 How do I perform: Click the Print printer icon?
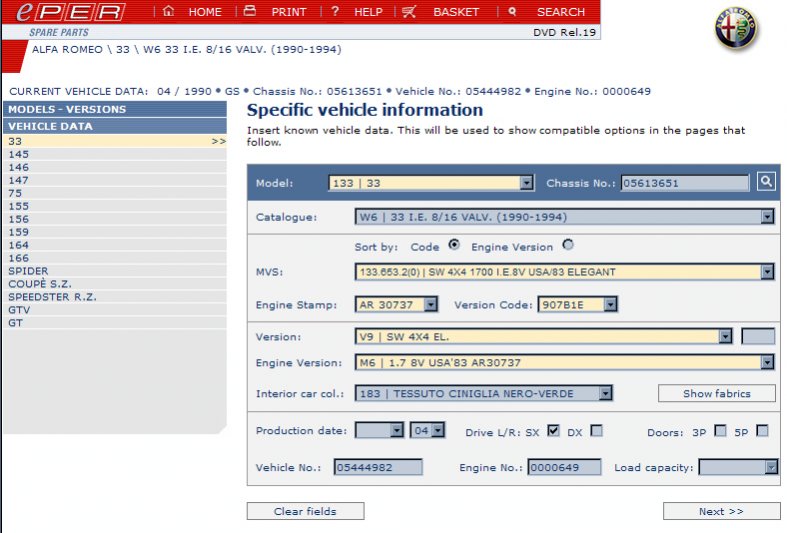tap(250, 12)
